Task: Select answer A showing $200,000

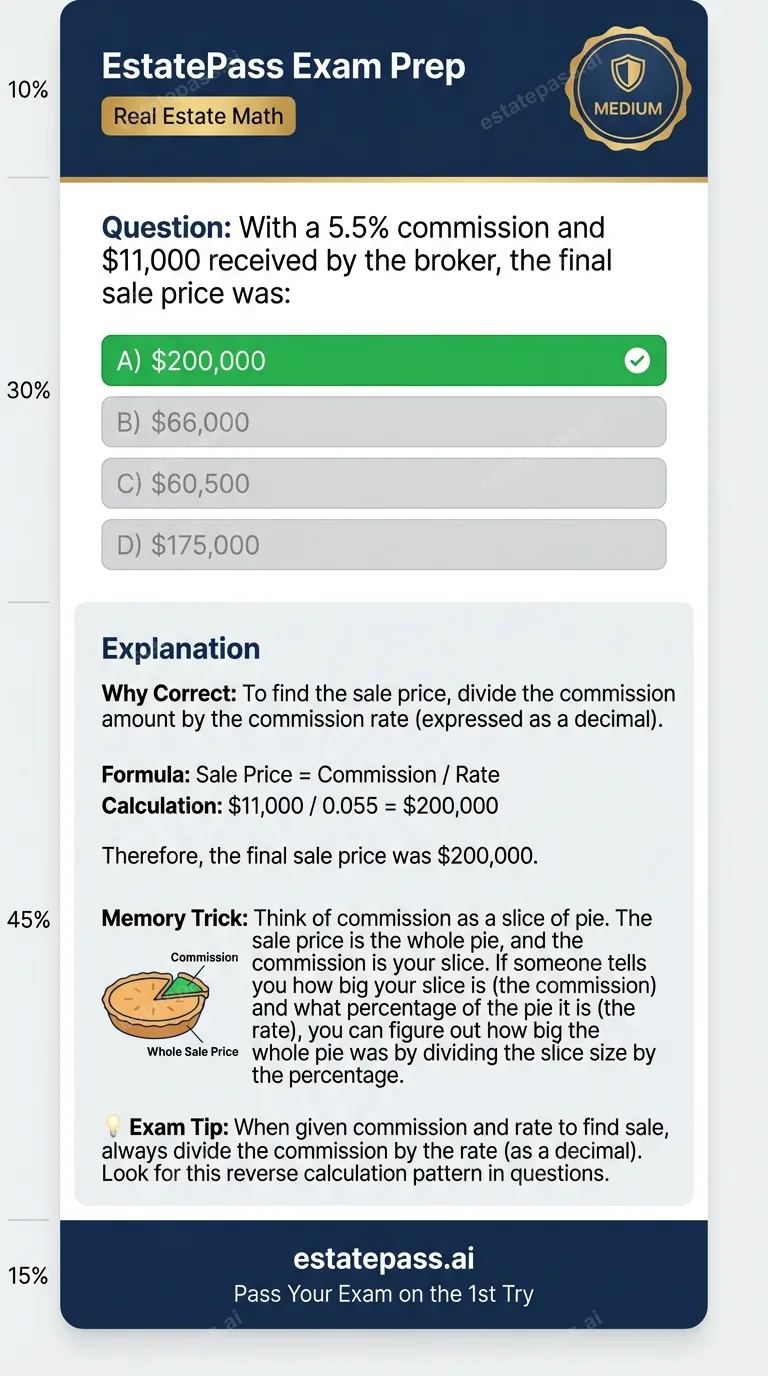Action: tap(383, 360)
